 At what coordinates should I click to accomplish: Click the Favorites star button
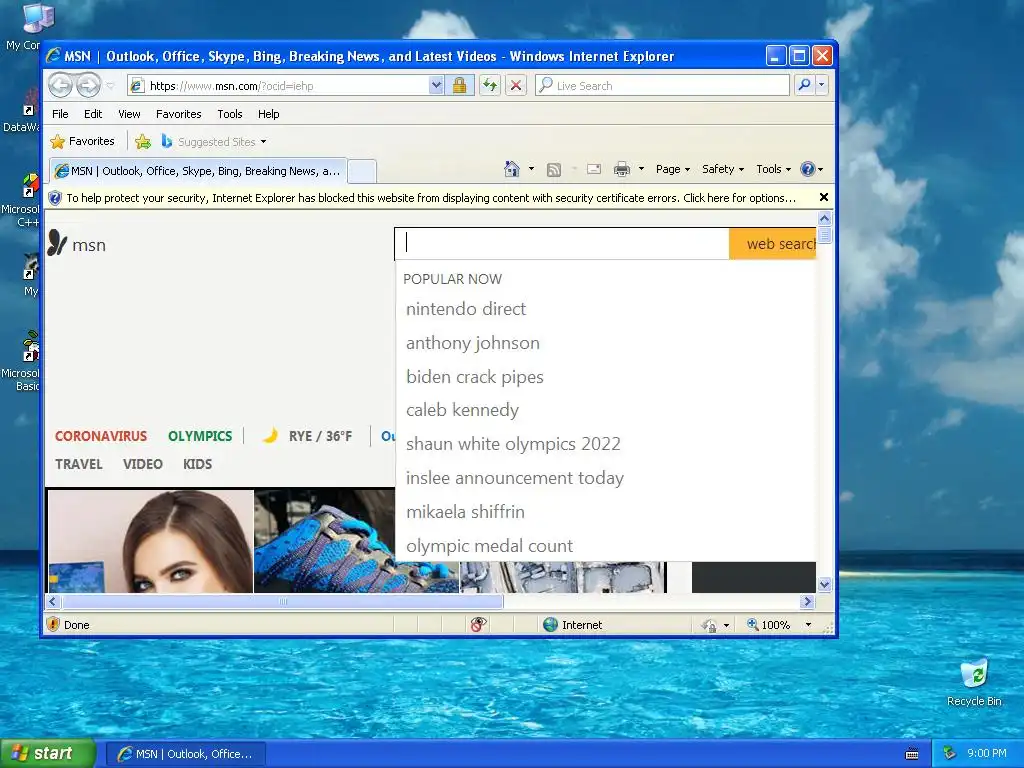(82, 141)
